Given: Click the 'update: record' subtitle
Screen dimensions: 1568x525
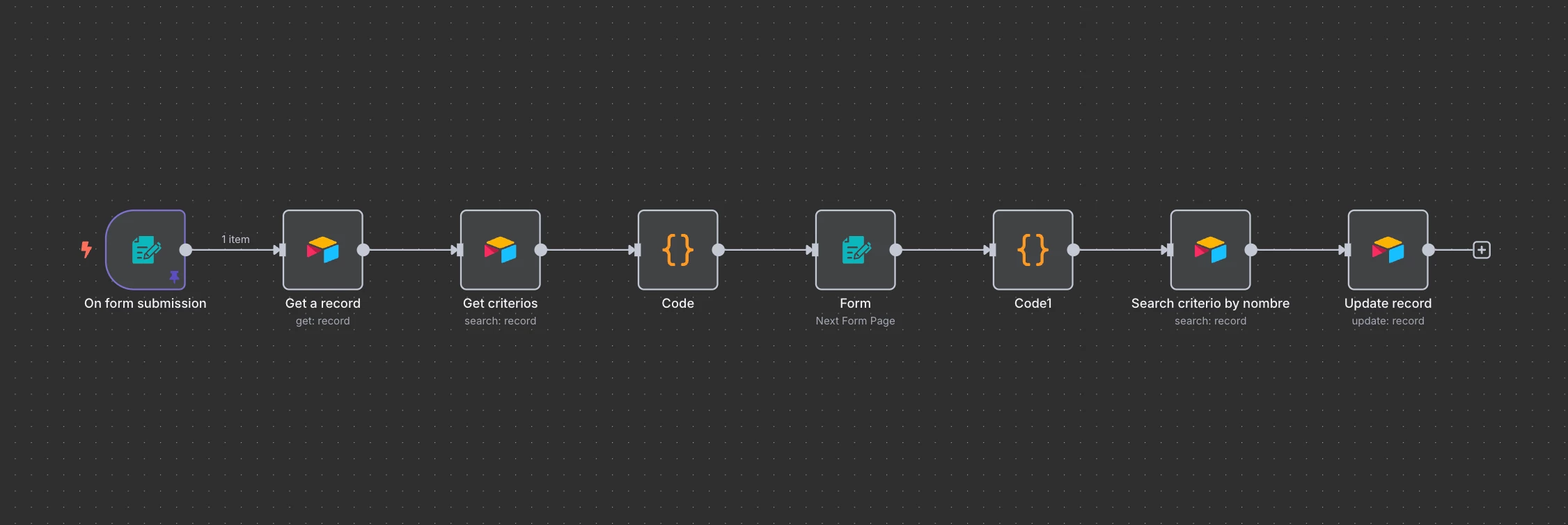Looking at the screenshot, I should click(x=1388, y=321).
